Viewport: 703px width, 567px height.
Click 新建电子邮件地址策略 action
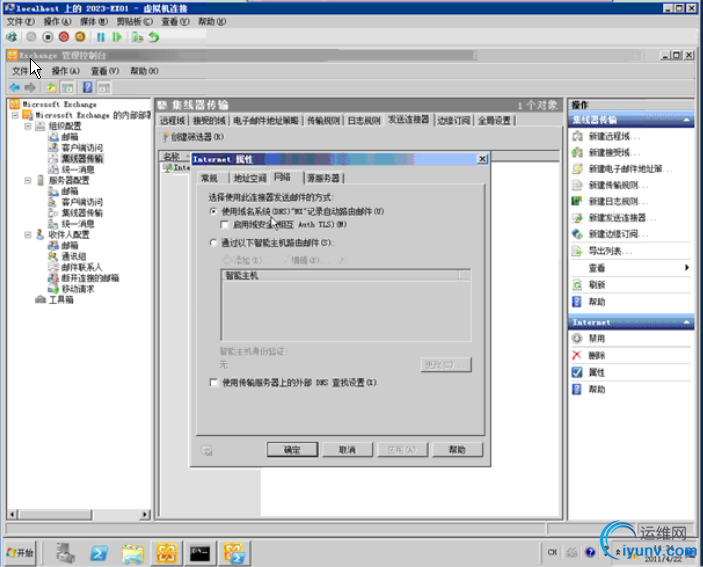coord(630,169)
